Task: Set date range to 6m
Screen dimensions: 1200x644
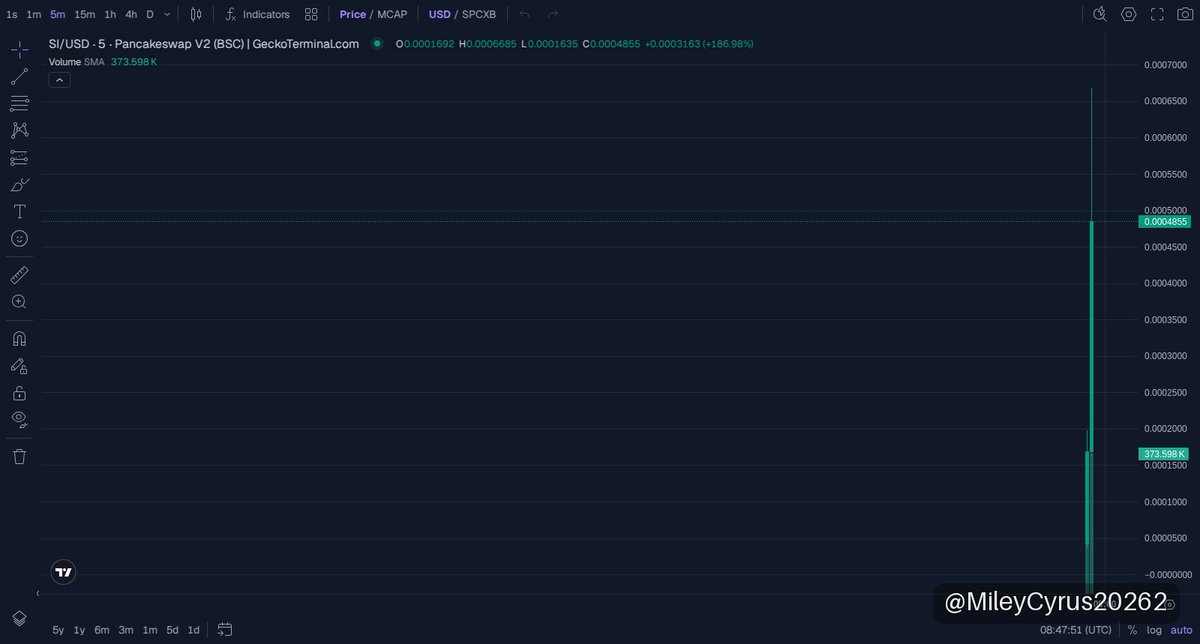Action: 102,630
